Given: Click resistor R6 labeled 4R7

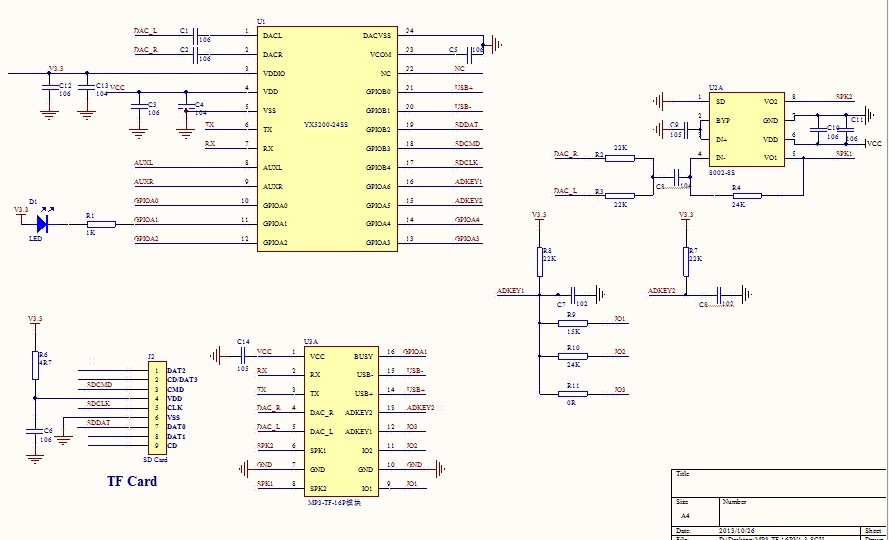Looking at the screenshot, I should (x=36, y=366).
